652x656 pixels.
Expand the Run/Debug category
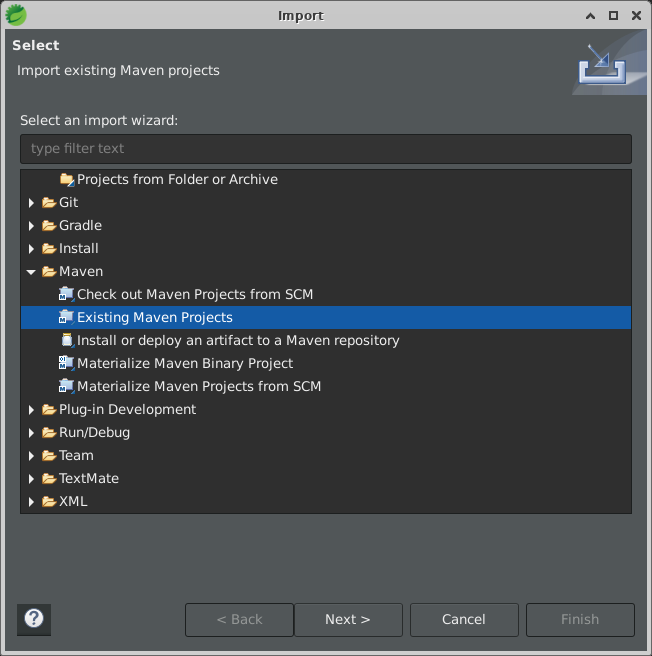31,433
